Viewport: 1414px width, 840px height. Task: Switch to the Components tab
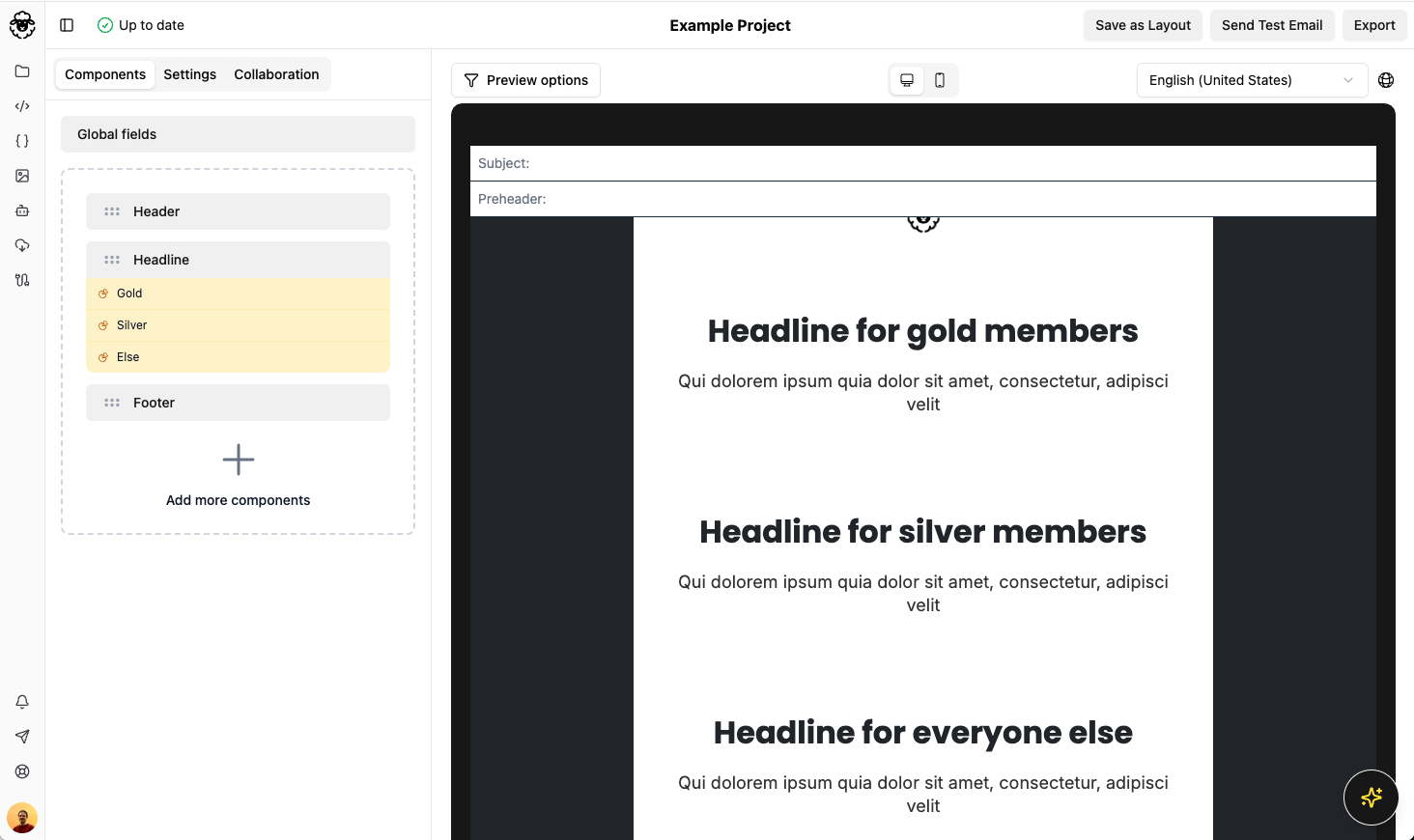click(105, 74)
